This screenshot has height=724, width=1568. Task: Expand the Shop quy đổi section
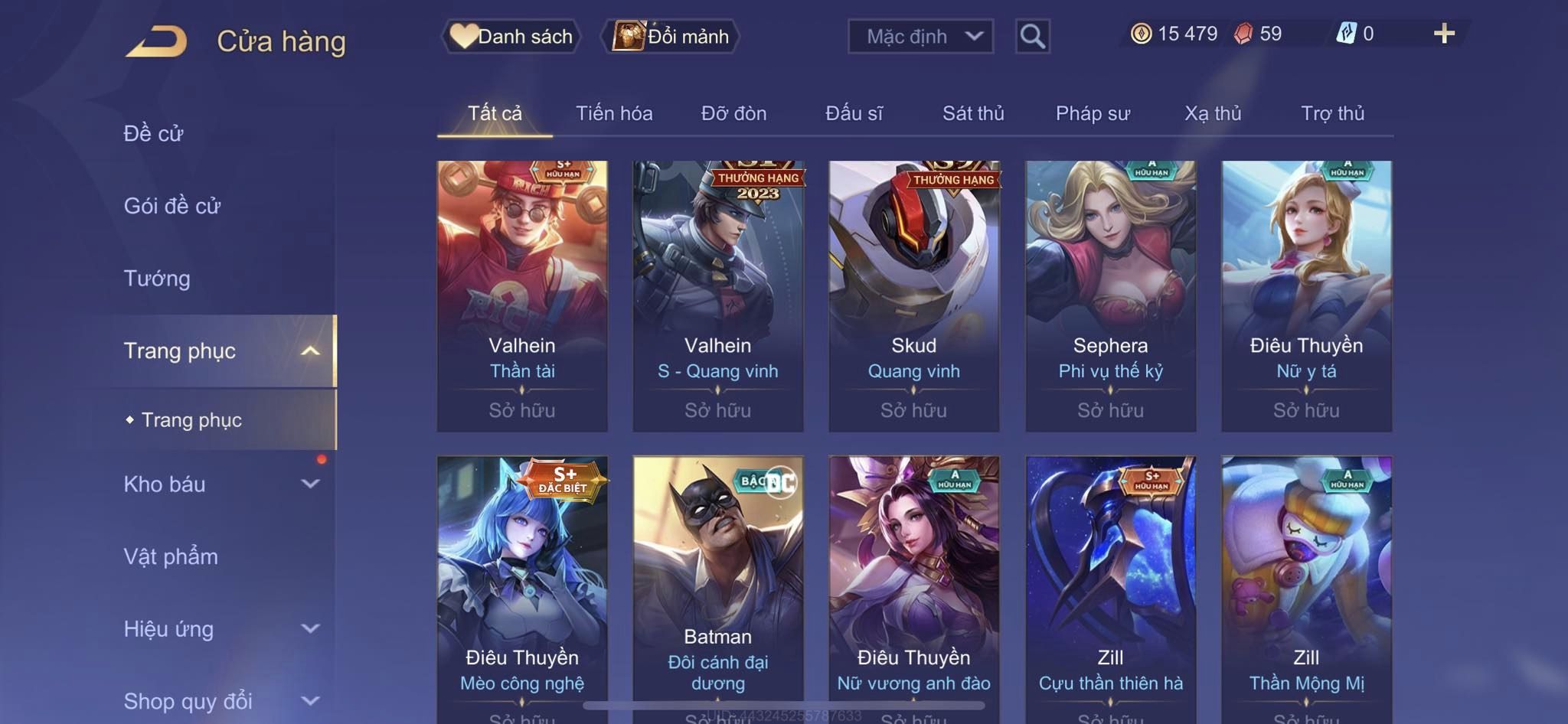click(310, 700)
